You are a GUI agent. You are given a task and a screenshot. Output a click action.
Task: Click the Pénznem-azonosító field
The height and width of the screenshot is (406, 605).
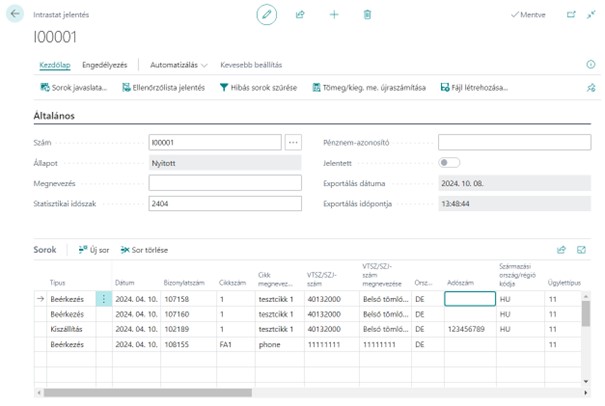[x=514, y=142]
